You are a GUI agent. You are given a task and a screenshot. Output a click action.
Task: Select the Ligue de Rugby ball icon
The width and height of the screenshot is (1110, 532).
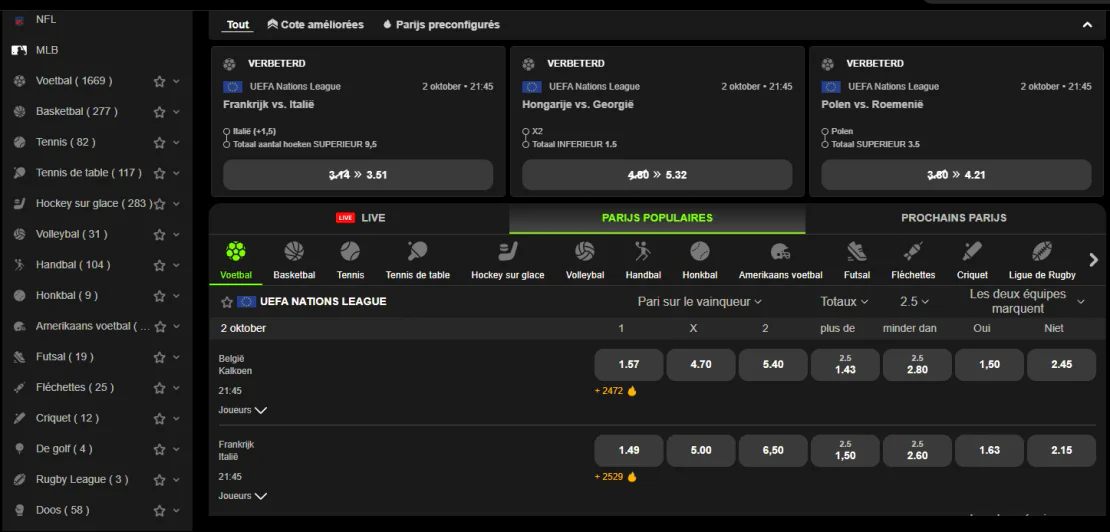point(1042,251)
